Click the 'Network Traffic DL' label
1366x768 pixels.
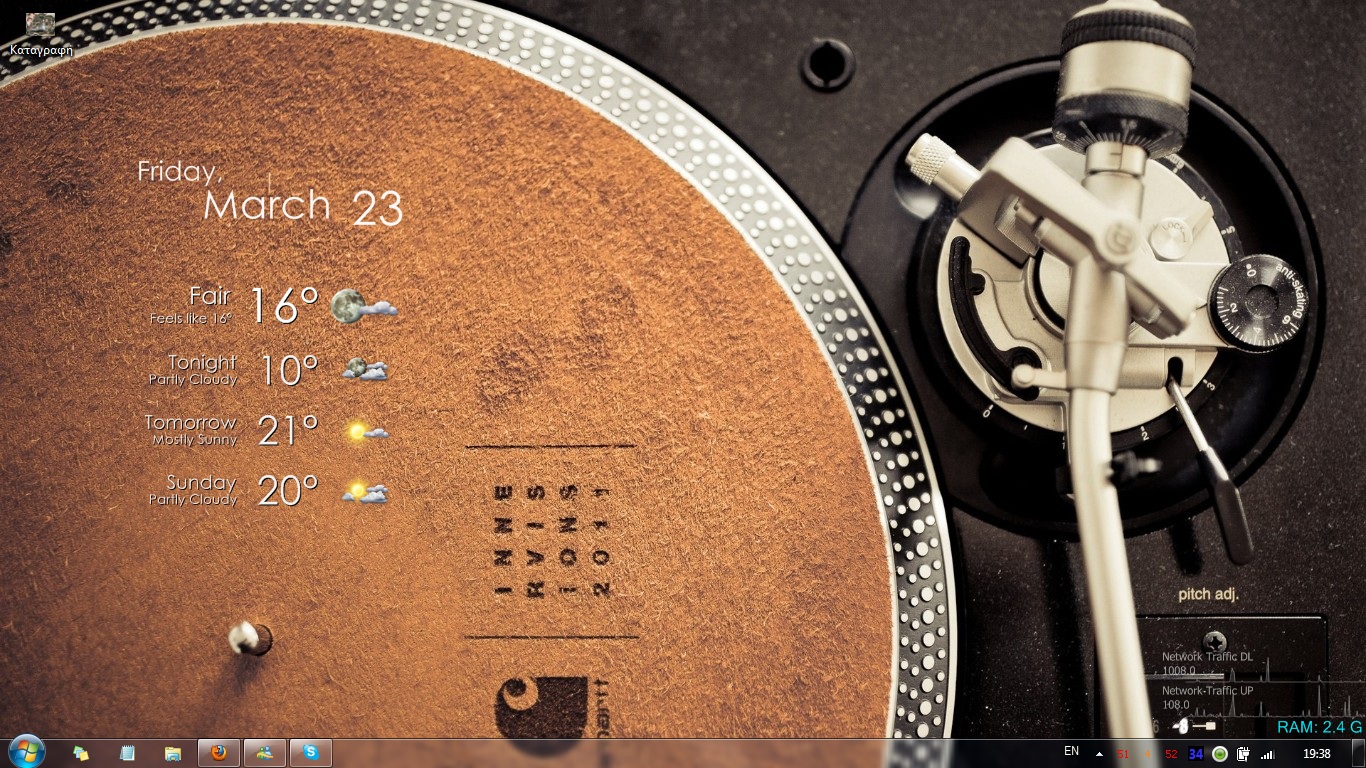tap(1207, 657)
